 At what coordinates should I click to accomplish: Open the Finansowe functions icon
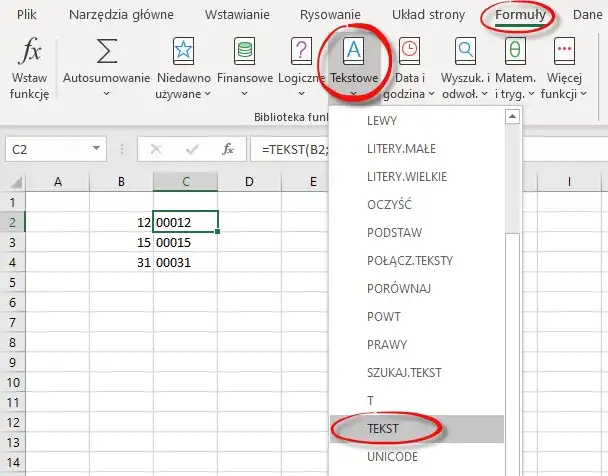244,50
